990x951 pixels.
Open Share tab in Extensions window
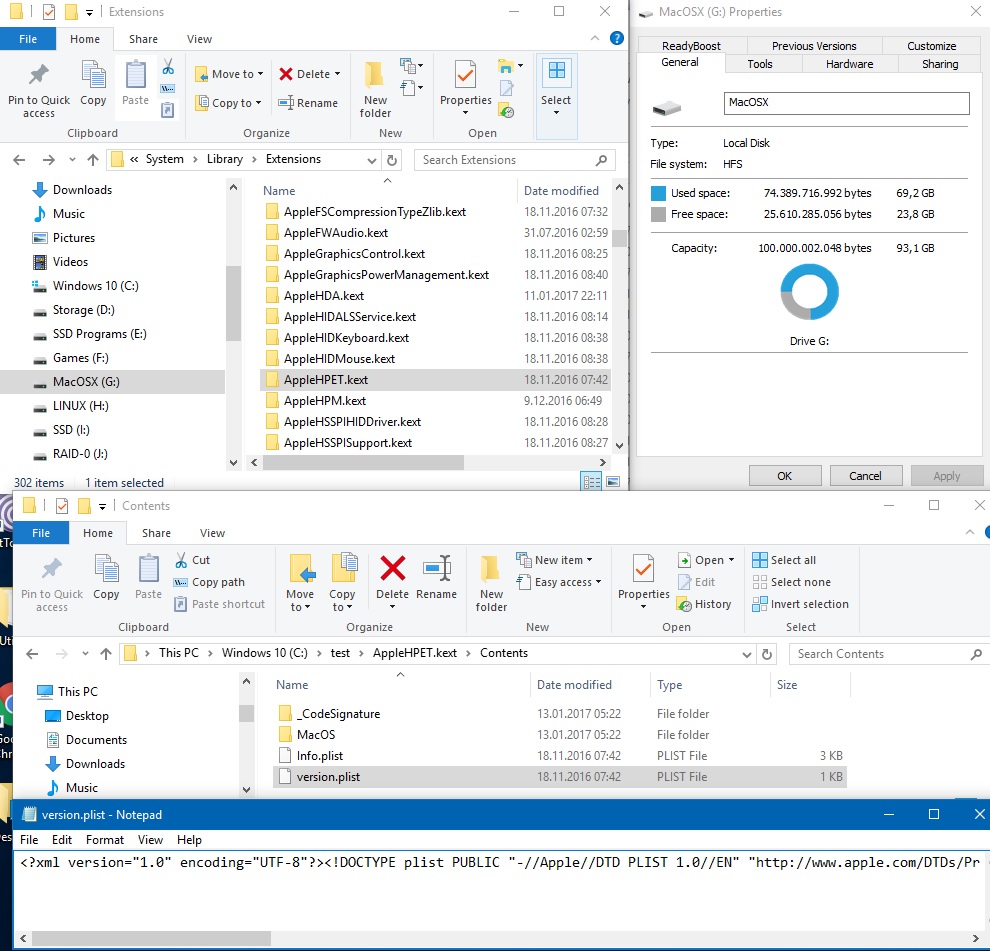[x=143, y=39]
